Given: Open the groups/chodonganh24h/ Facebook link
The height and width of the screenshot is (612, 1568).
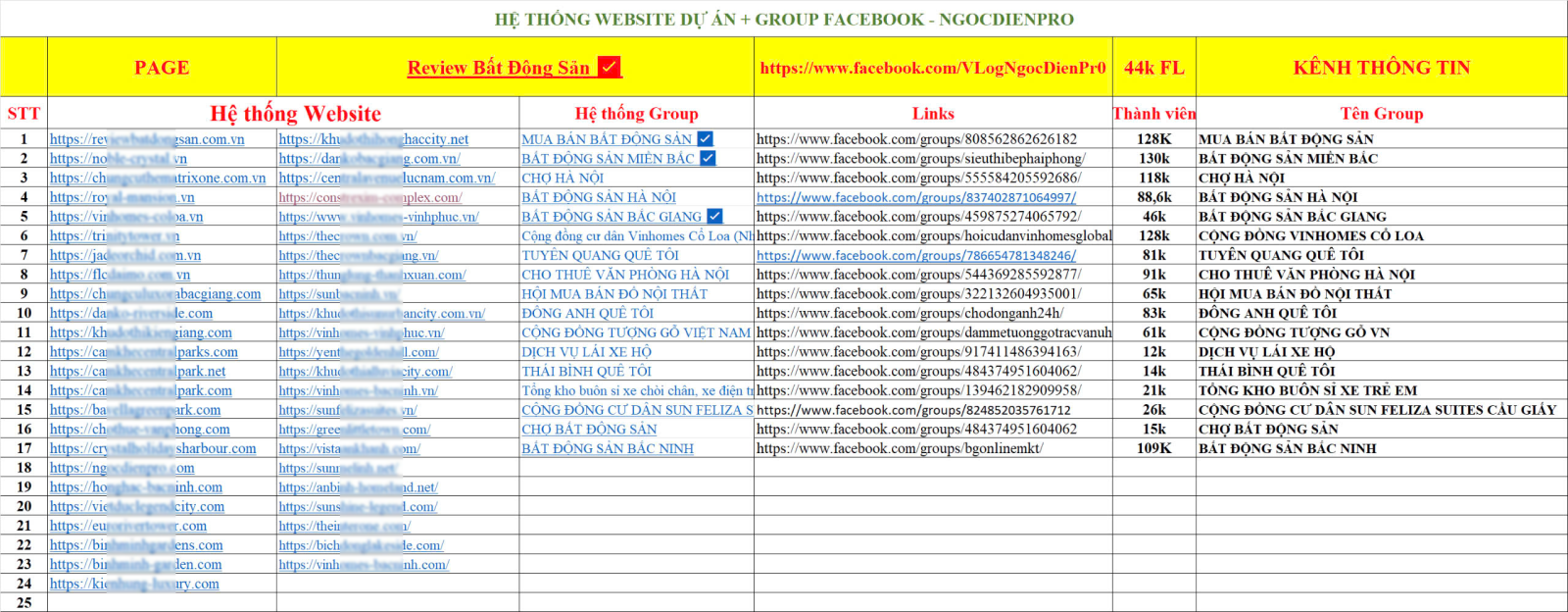Looking at the screenshot, I should point(909,313).
